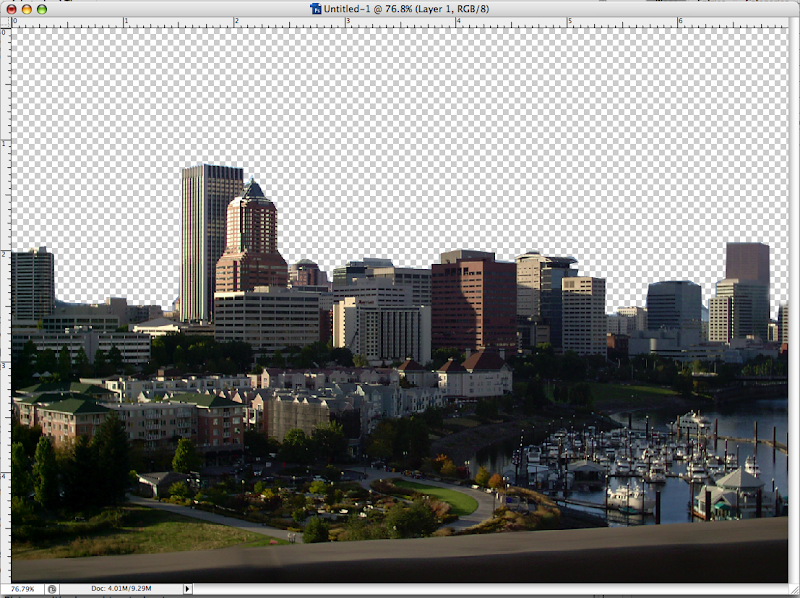Minimize the window with the yellow button
The height and width of the screenshot is (598, 800).
point(27,8)
